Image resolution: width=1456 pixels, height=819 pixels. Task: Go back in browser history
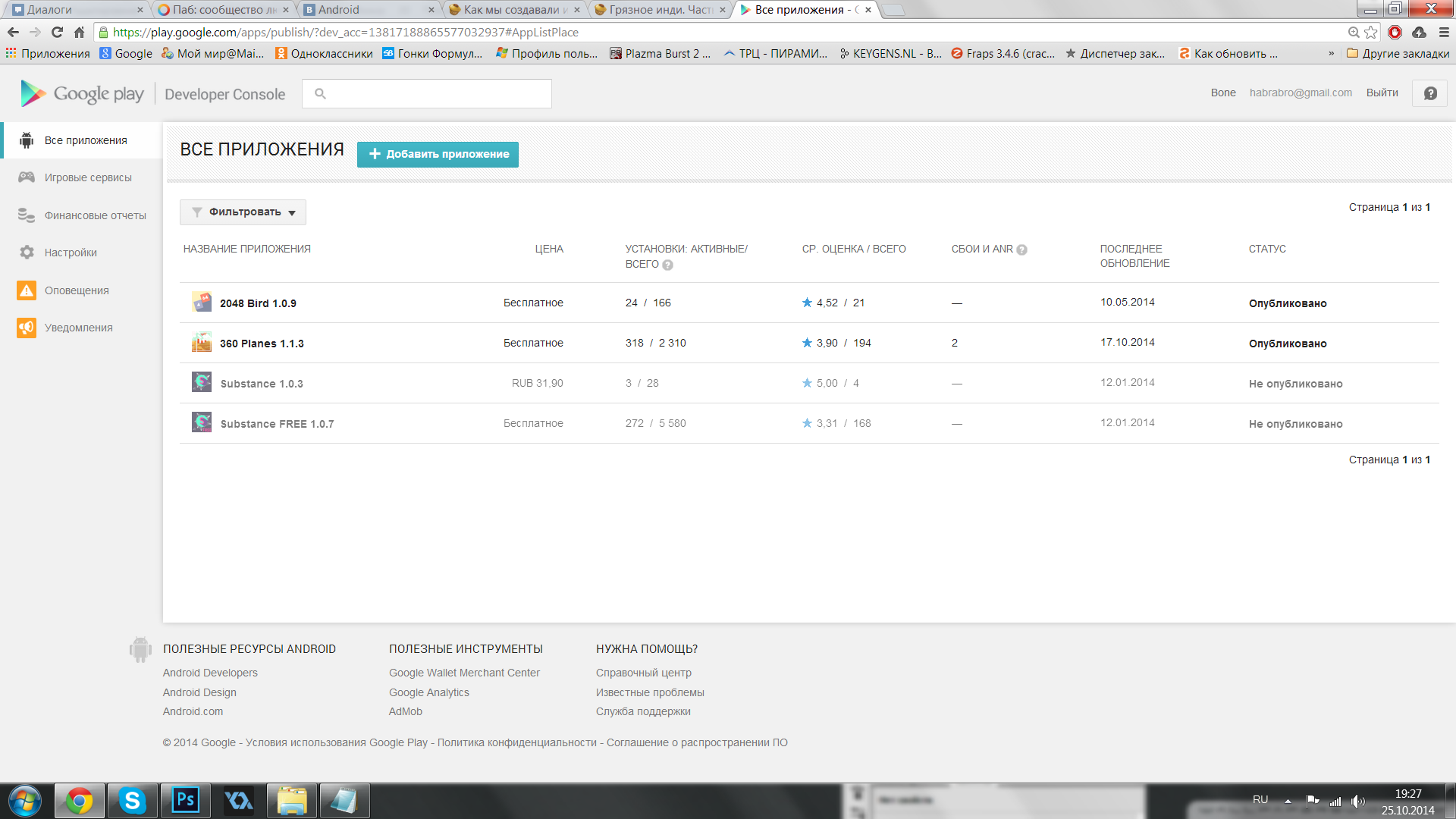(x=13, y=32)
